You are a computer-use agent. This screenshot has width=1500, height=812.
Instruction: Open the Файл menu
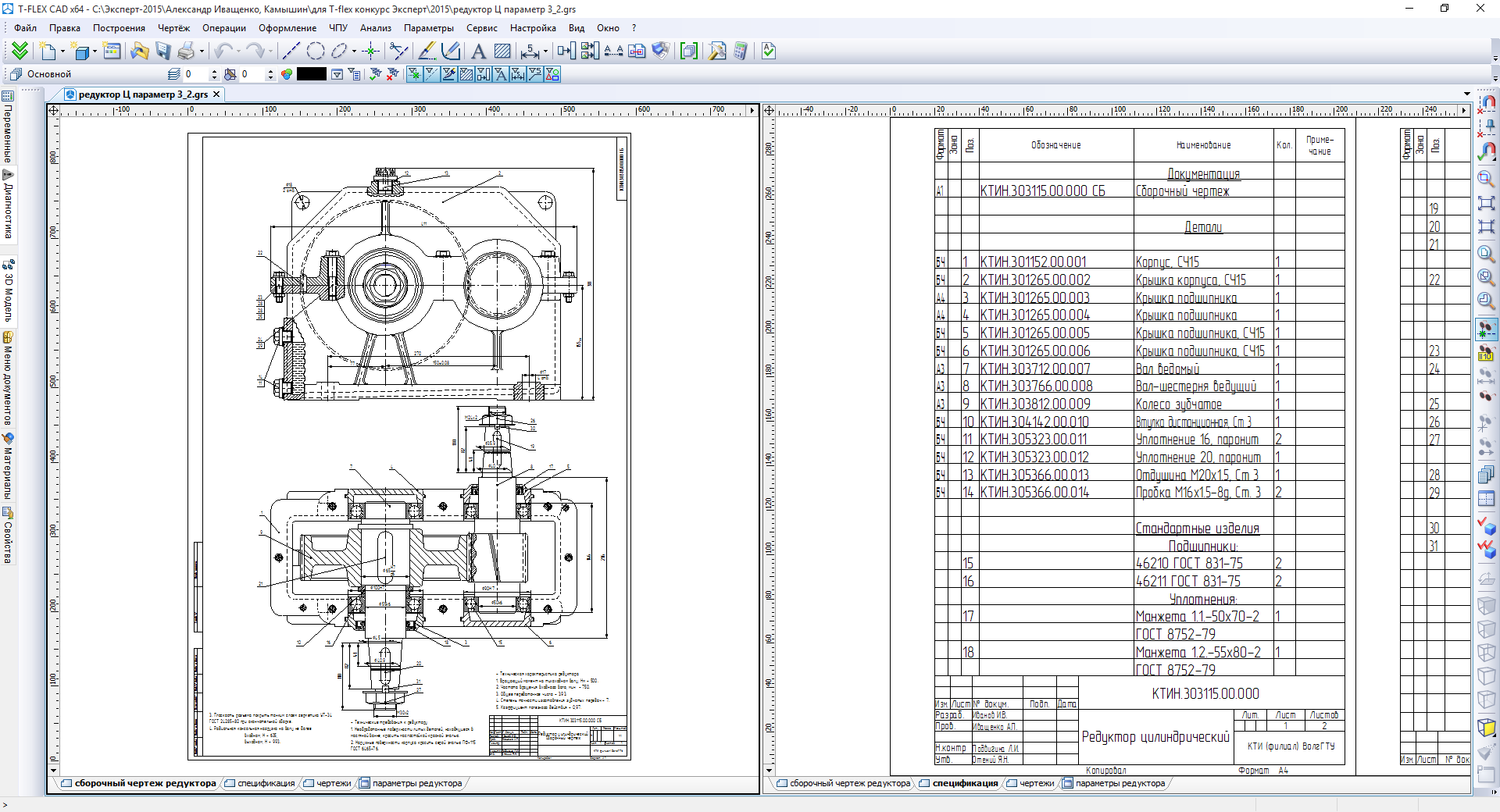25,28
